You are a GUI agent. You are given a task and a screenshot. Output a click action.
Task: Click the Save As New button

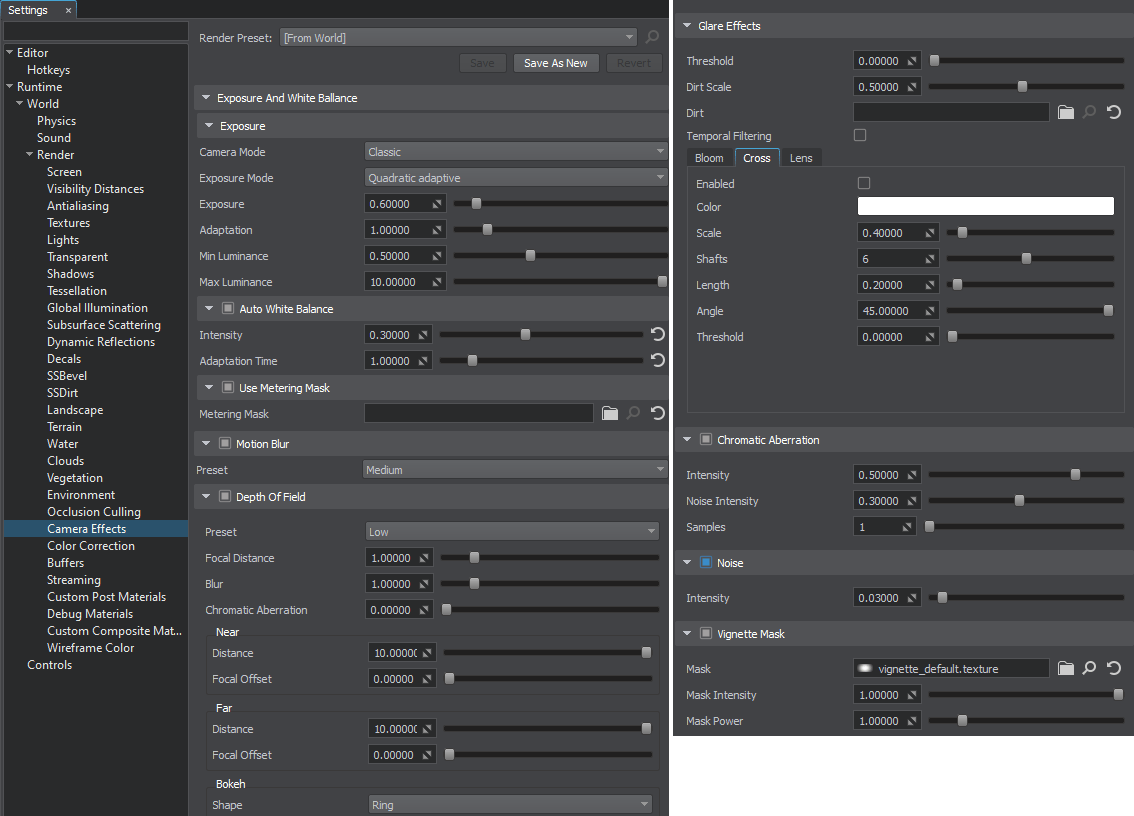pos(556,63)
